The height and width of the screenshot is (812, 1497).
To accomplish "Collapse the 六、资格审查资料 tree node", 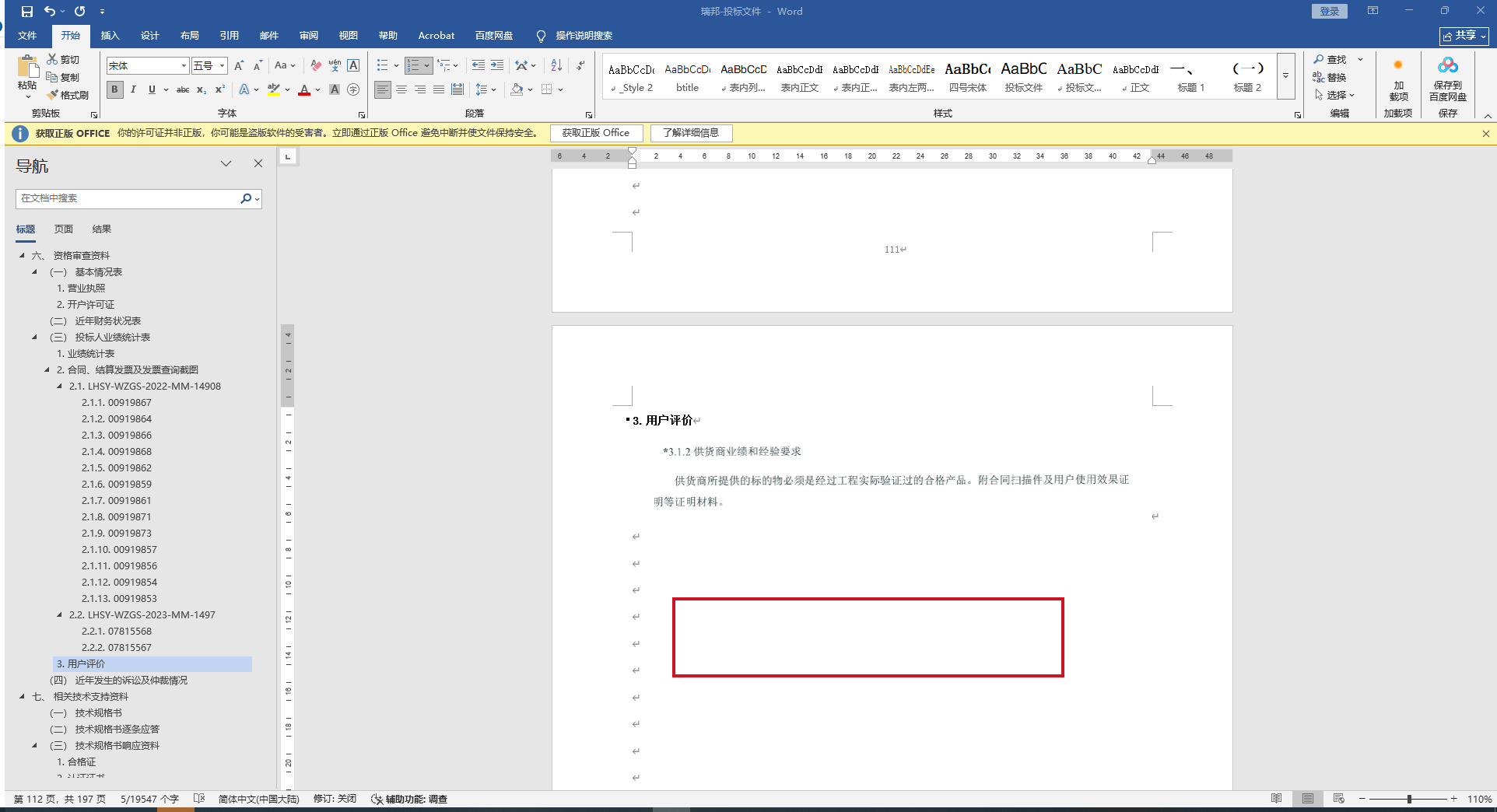I will point(22,255).
